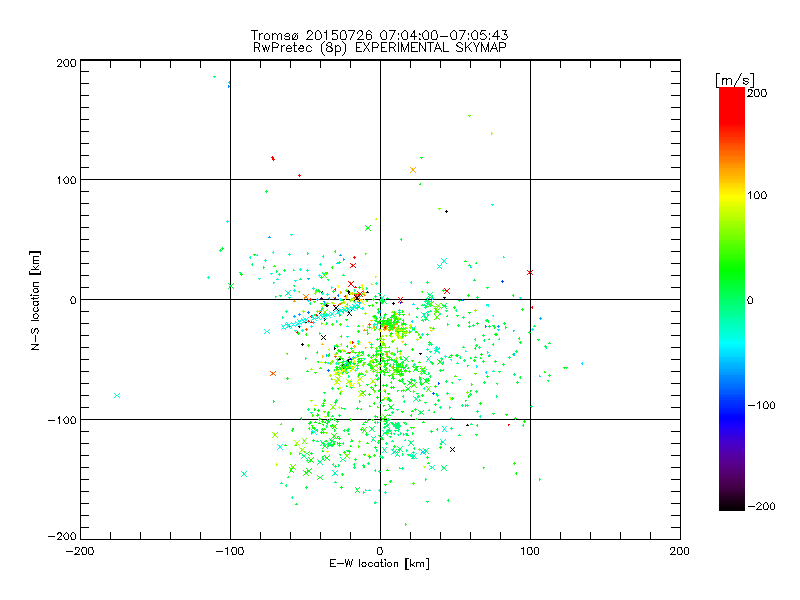Image resolution: width=800 pixels, height=600 pixels.
Task: Click the plot title 'Tromsø 20150726 07:04:00-07:05:43'
Action: coord(379,35)
